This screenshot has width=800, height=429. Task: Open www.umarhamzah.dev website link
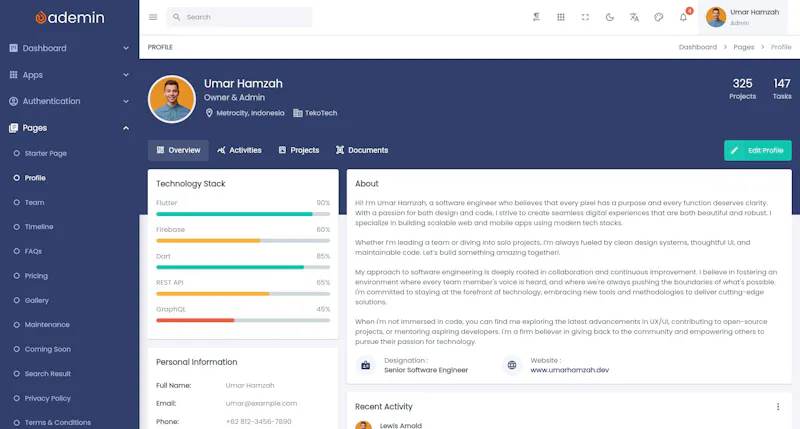click(x=569, y=370)
